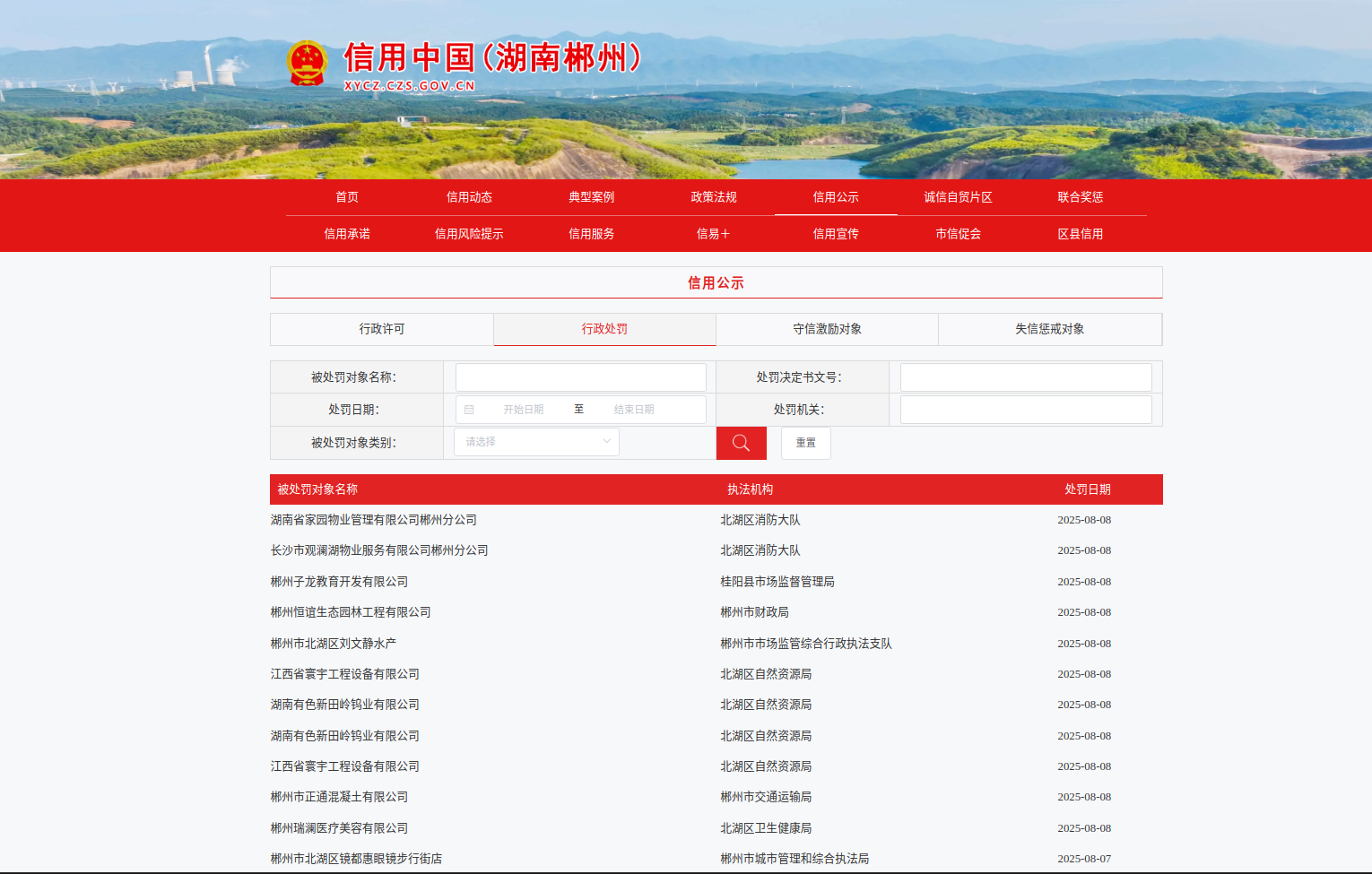This screenshot has height=874, width=1372.
Task: Set the 结束日期 end date field
Action: click(634, 410)
